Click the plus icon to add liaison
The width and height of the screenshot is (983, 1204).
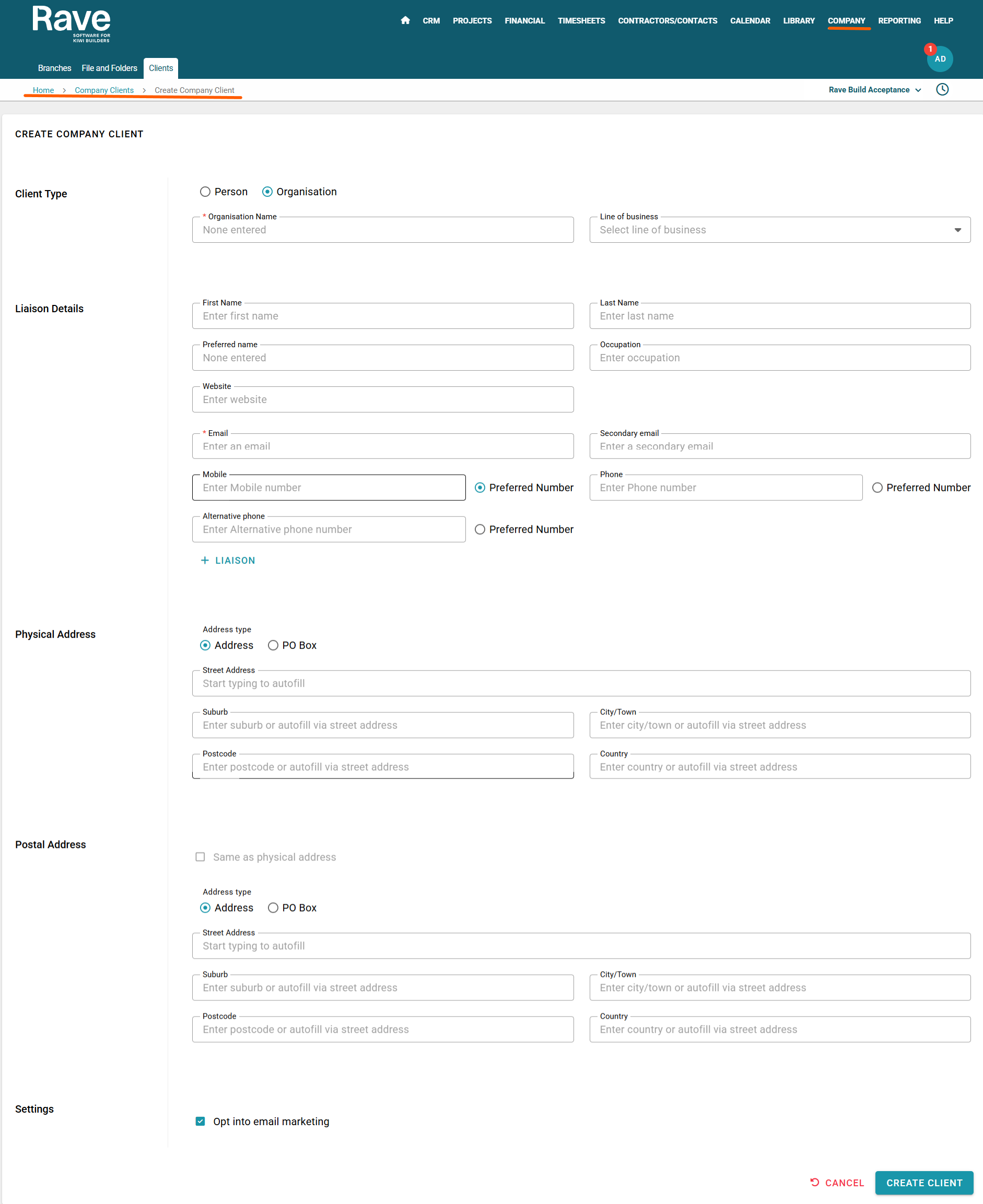[205, 560]
